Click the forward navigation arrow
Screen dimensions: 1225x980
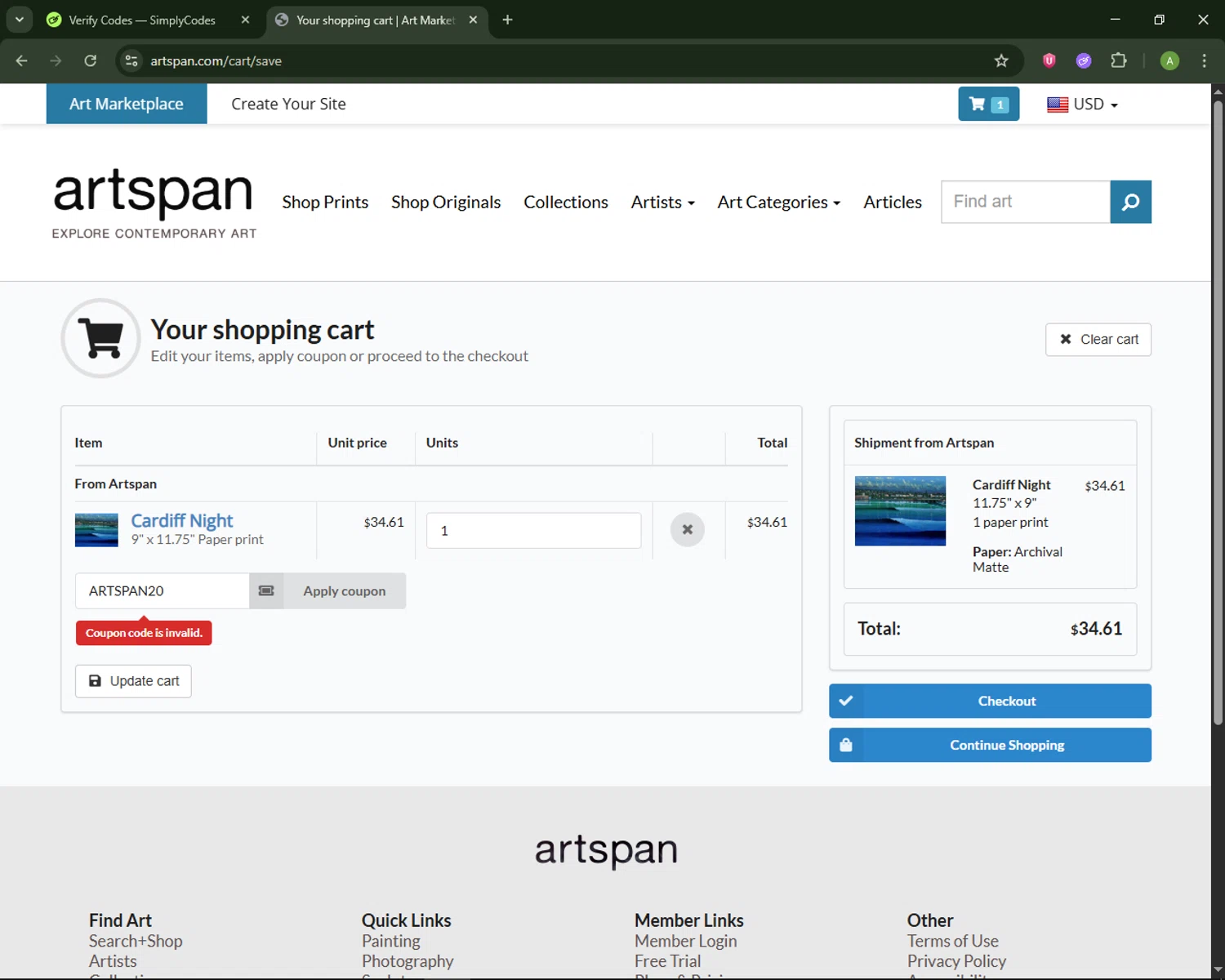(x=56, y=60)
